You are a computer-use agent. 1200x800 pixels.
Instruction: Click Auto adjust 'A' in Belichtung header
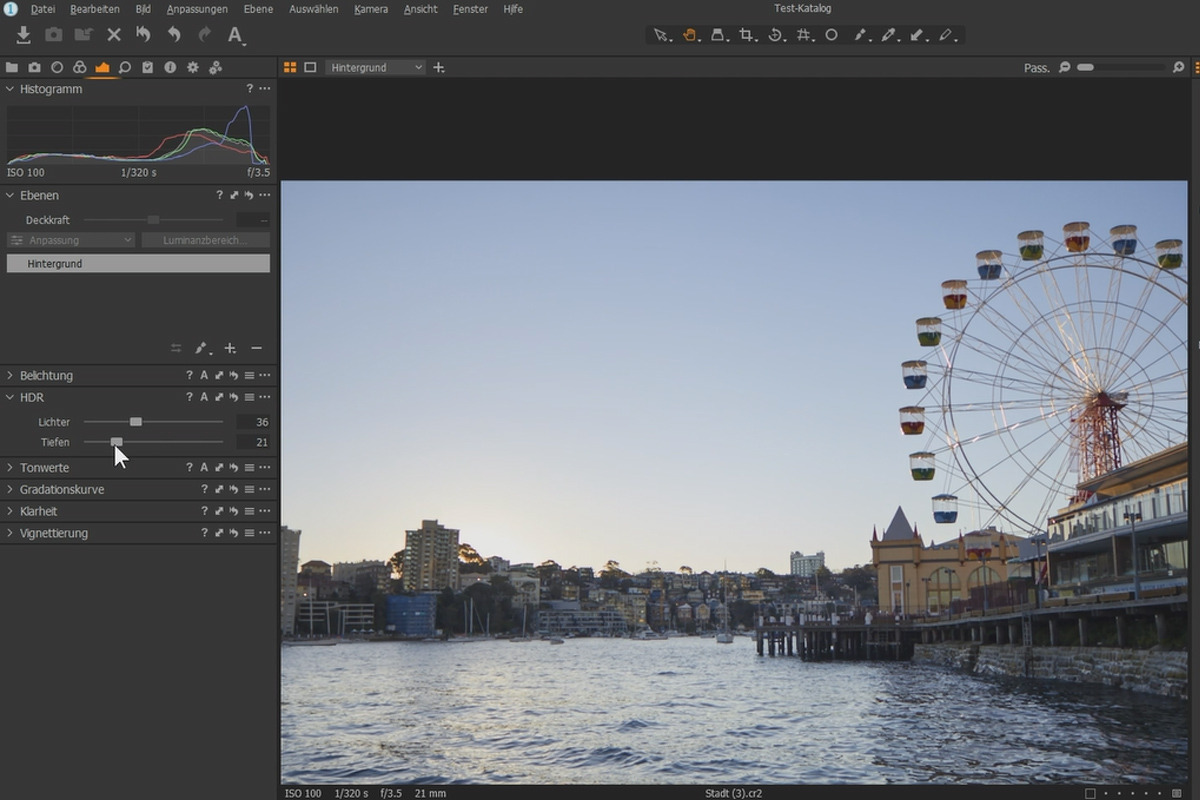204,375
